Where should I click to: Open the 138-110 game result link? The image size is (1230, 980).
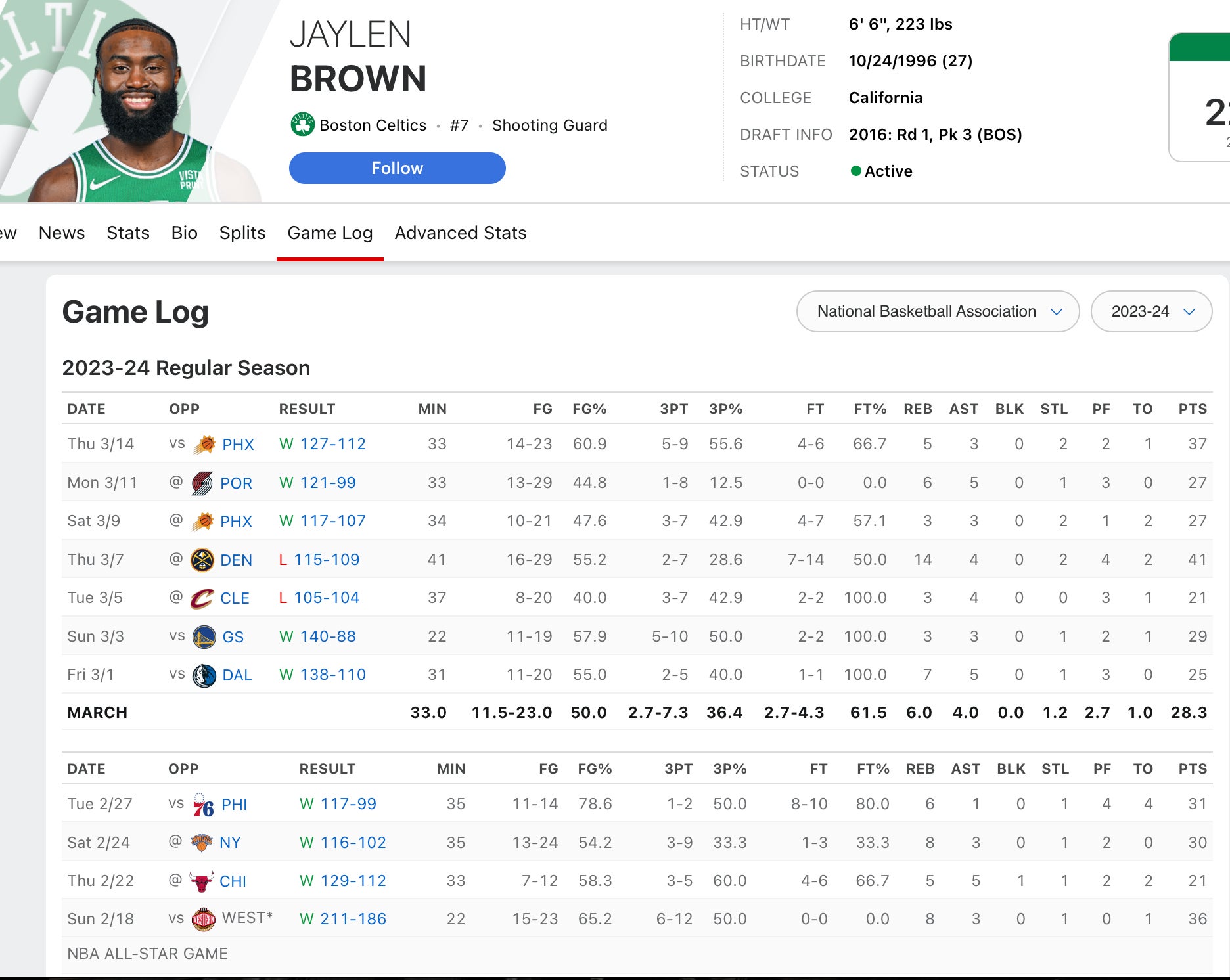(x=332, y=675)
